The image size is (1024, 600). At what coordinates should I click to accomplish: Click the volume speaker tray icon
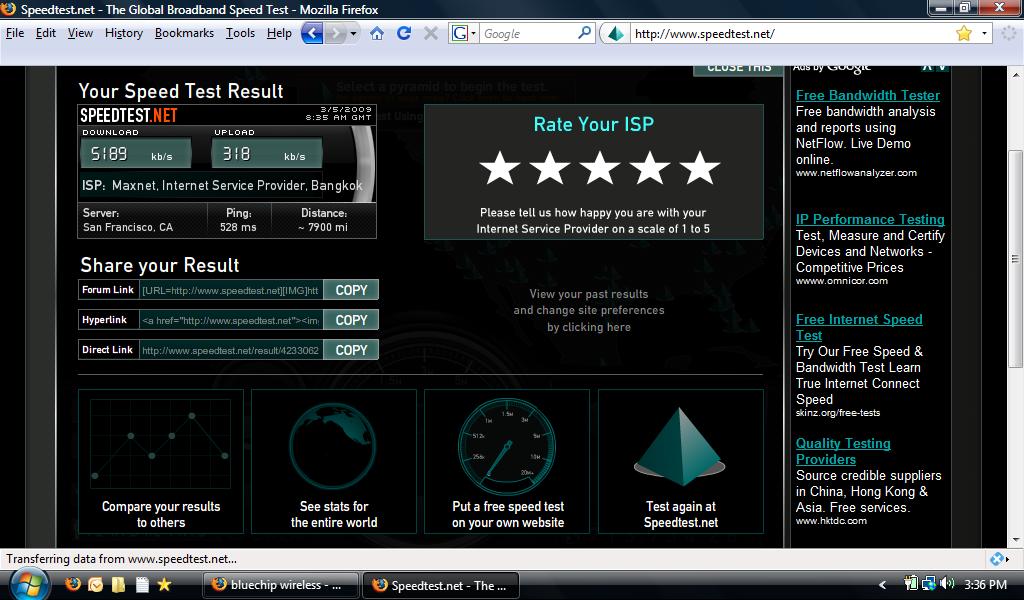click(x=948, y=584)
